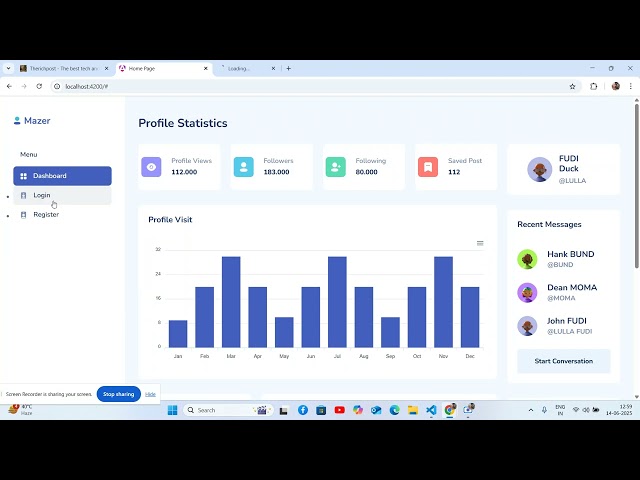
Task: Click the Hide link in sharing bar
Action: click(150, 394)
